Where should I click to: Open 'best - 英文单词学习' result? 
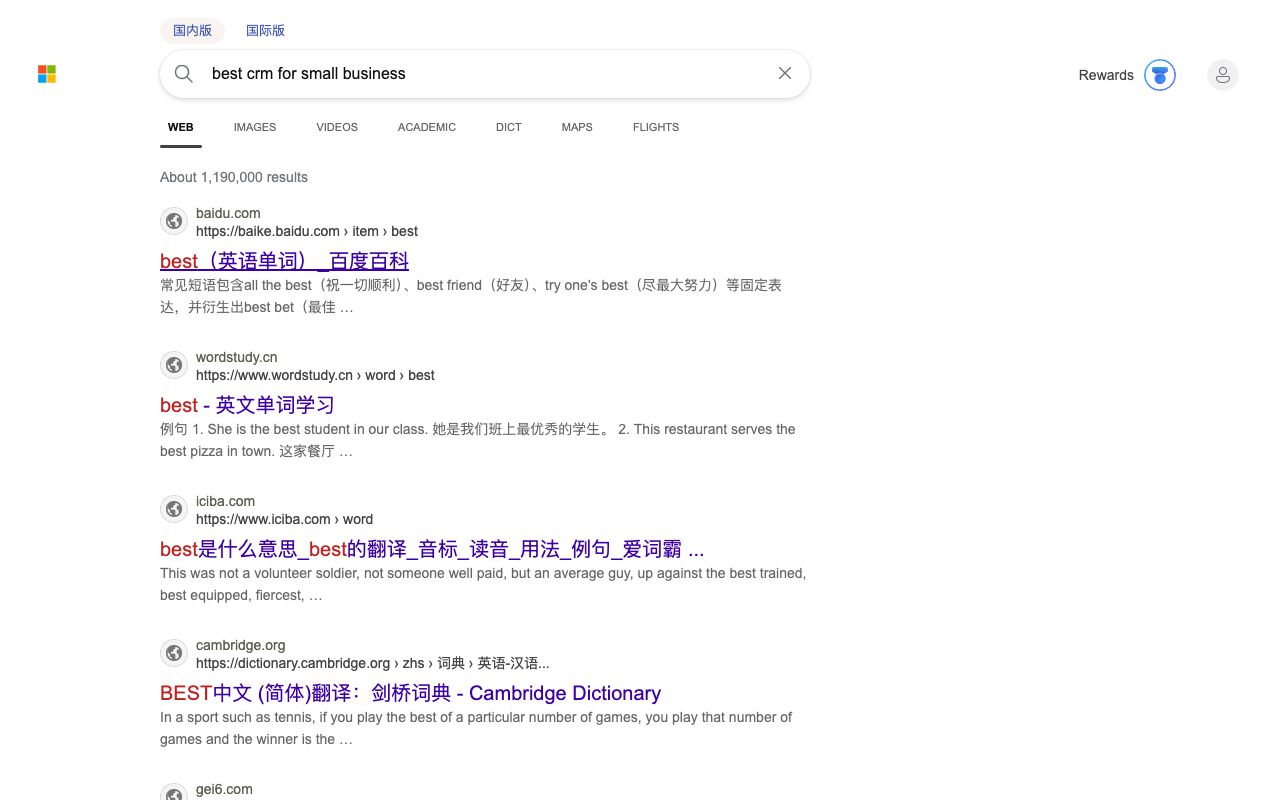247,405
